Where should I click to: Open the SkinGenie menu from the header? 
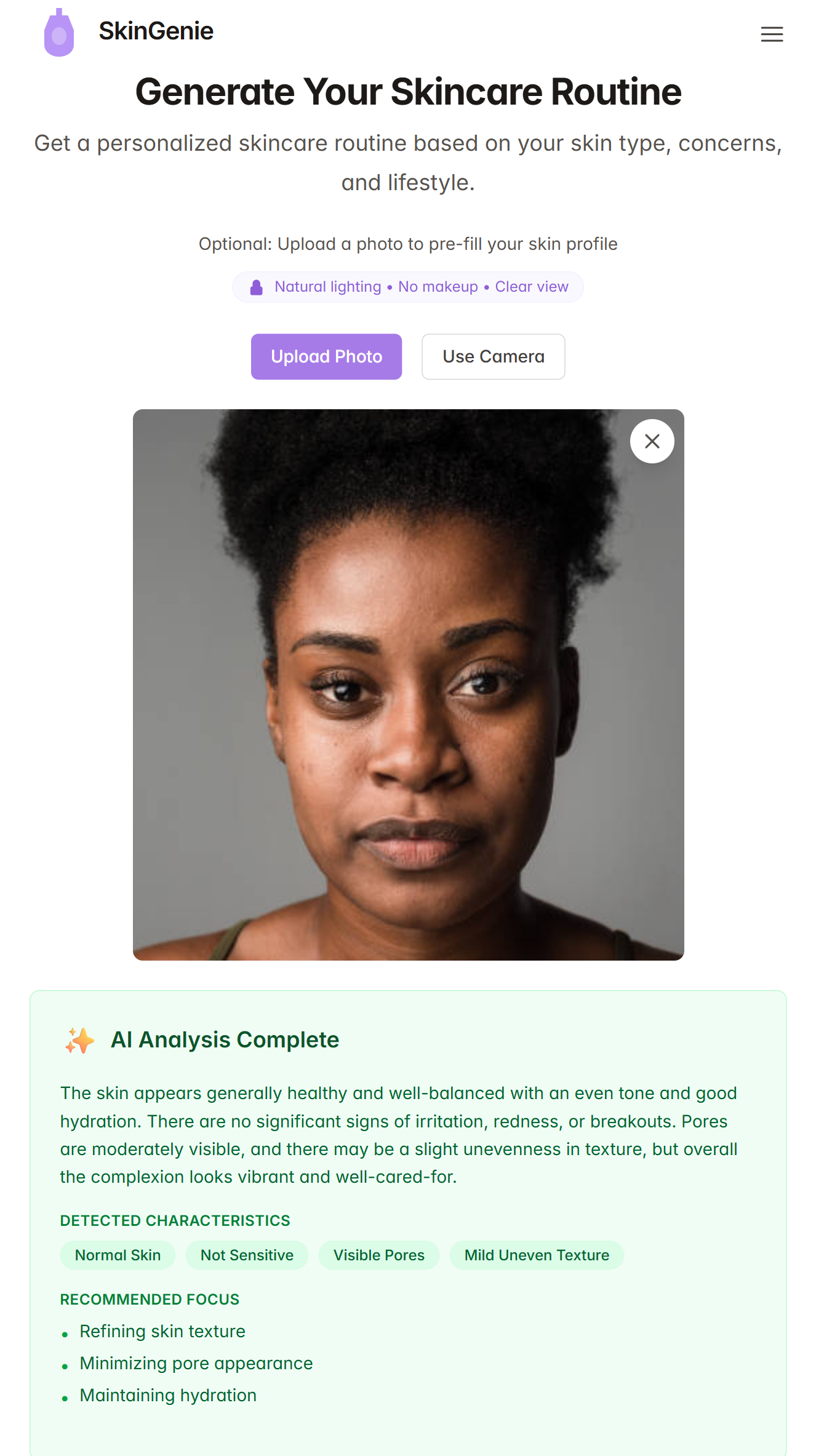tap(771, 34)
